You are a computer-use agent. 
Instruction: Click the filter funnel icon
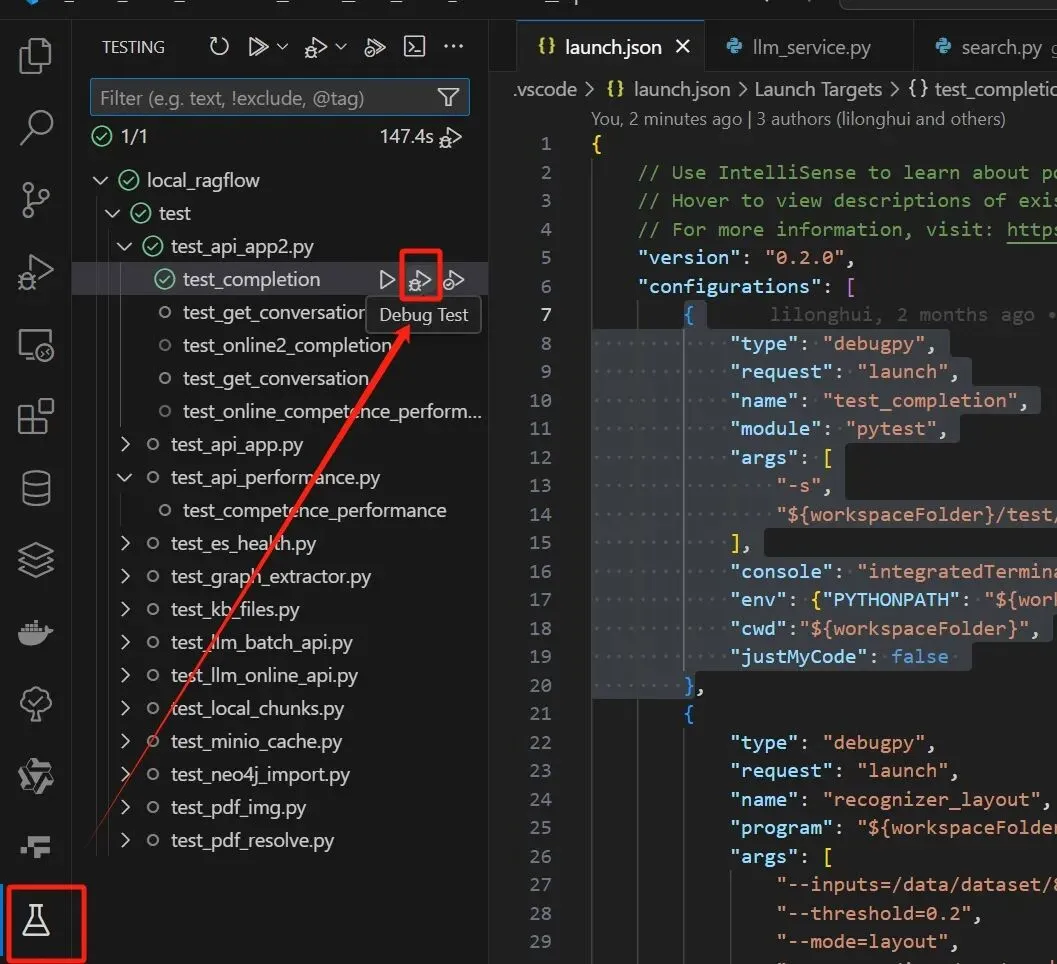coord(448,98)
